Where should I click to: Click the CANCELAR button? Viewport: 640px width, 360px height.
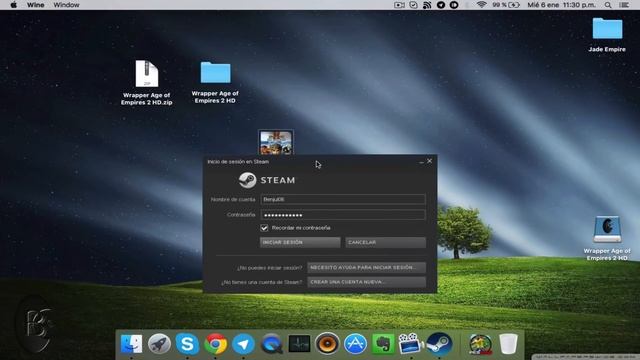386,242
